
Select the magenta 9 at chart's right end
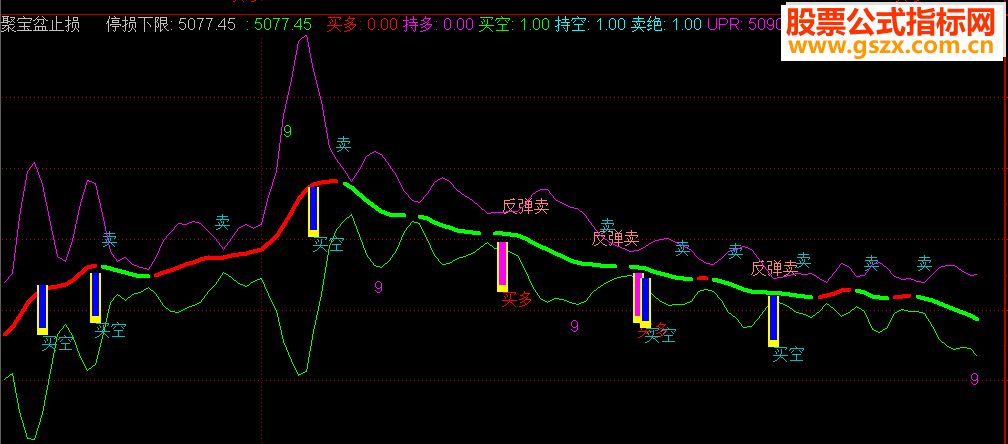pyautogui.click(x=975, y=379)
